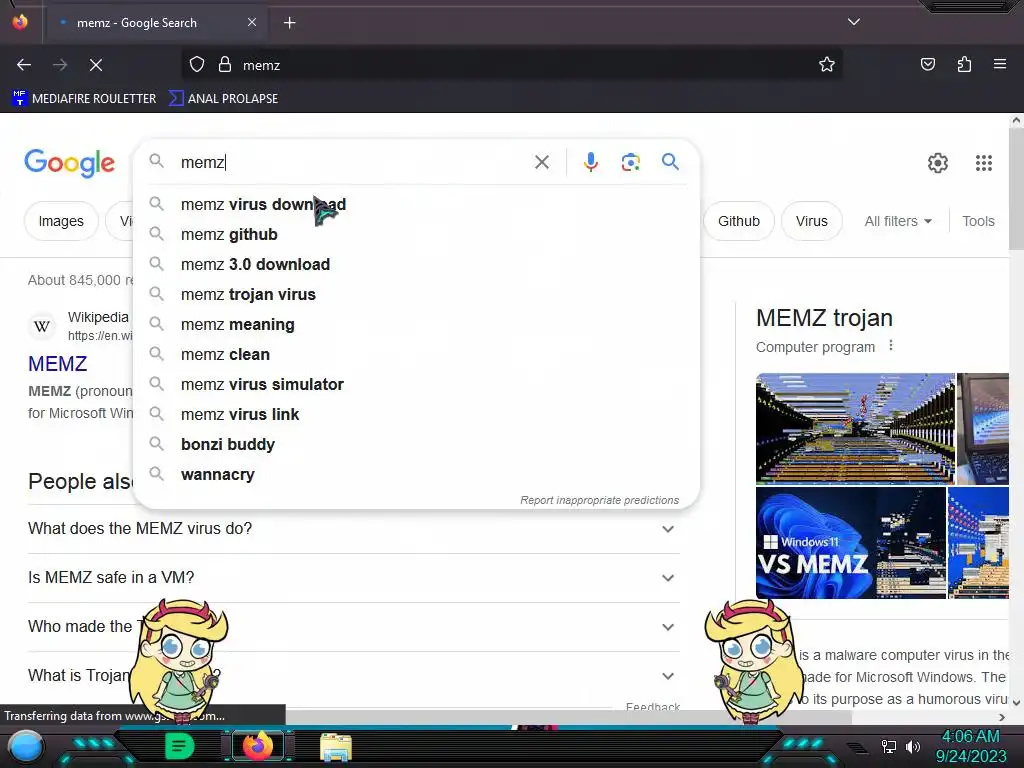
Task: Select suggestion memz trojan virus
Action: click(x=416, y=295)
